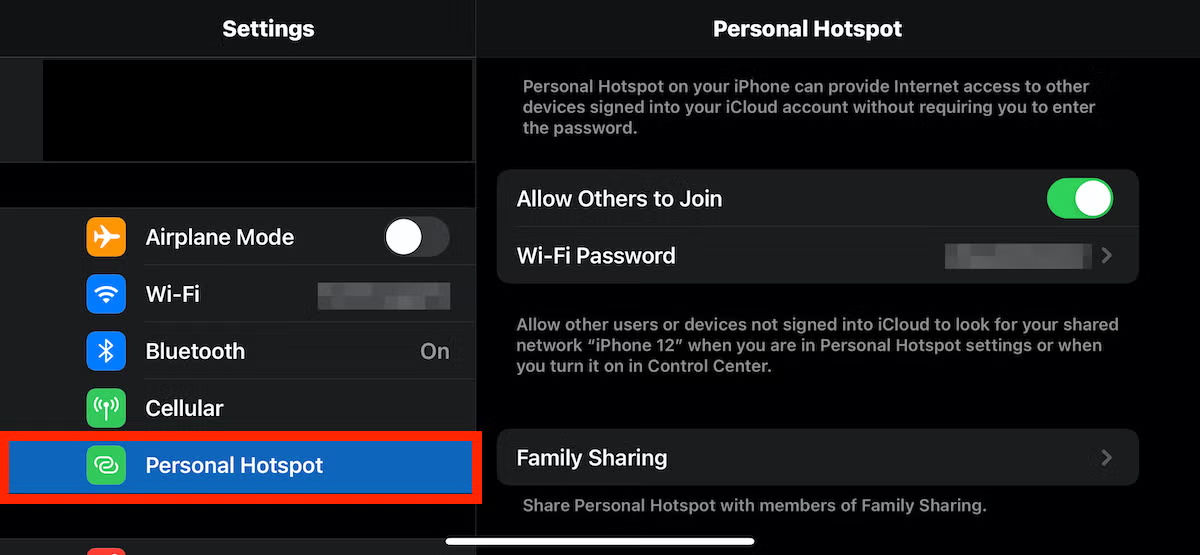Open the Cellular settings label
1200x555 pixels.
coord(184,408)
